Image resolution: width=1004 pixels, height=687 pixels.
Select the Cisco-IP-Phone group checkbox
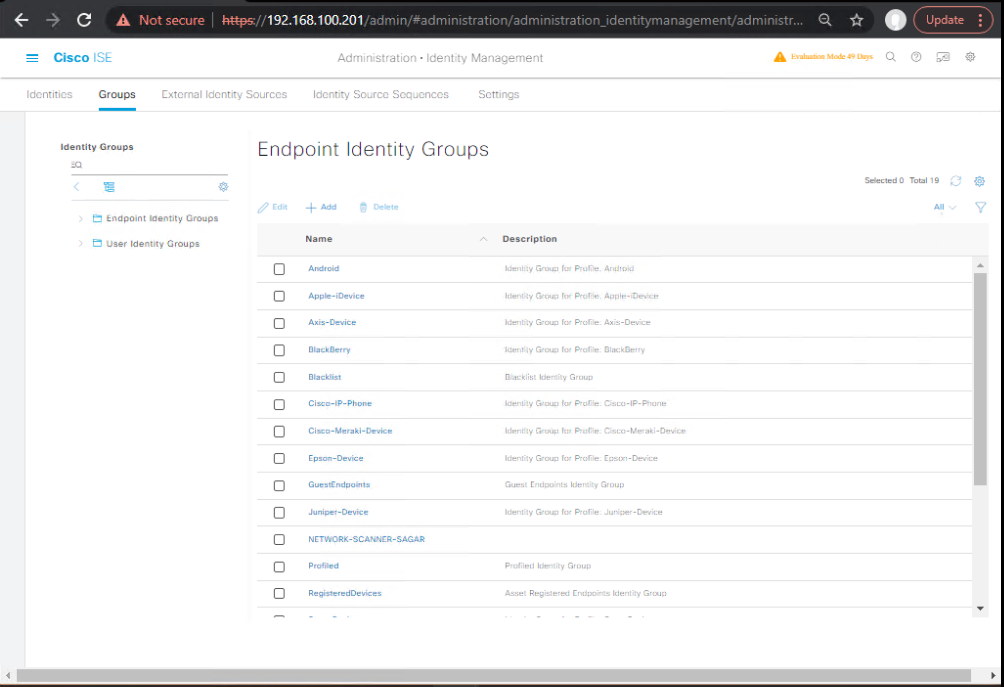click(279, 405)
